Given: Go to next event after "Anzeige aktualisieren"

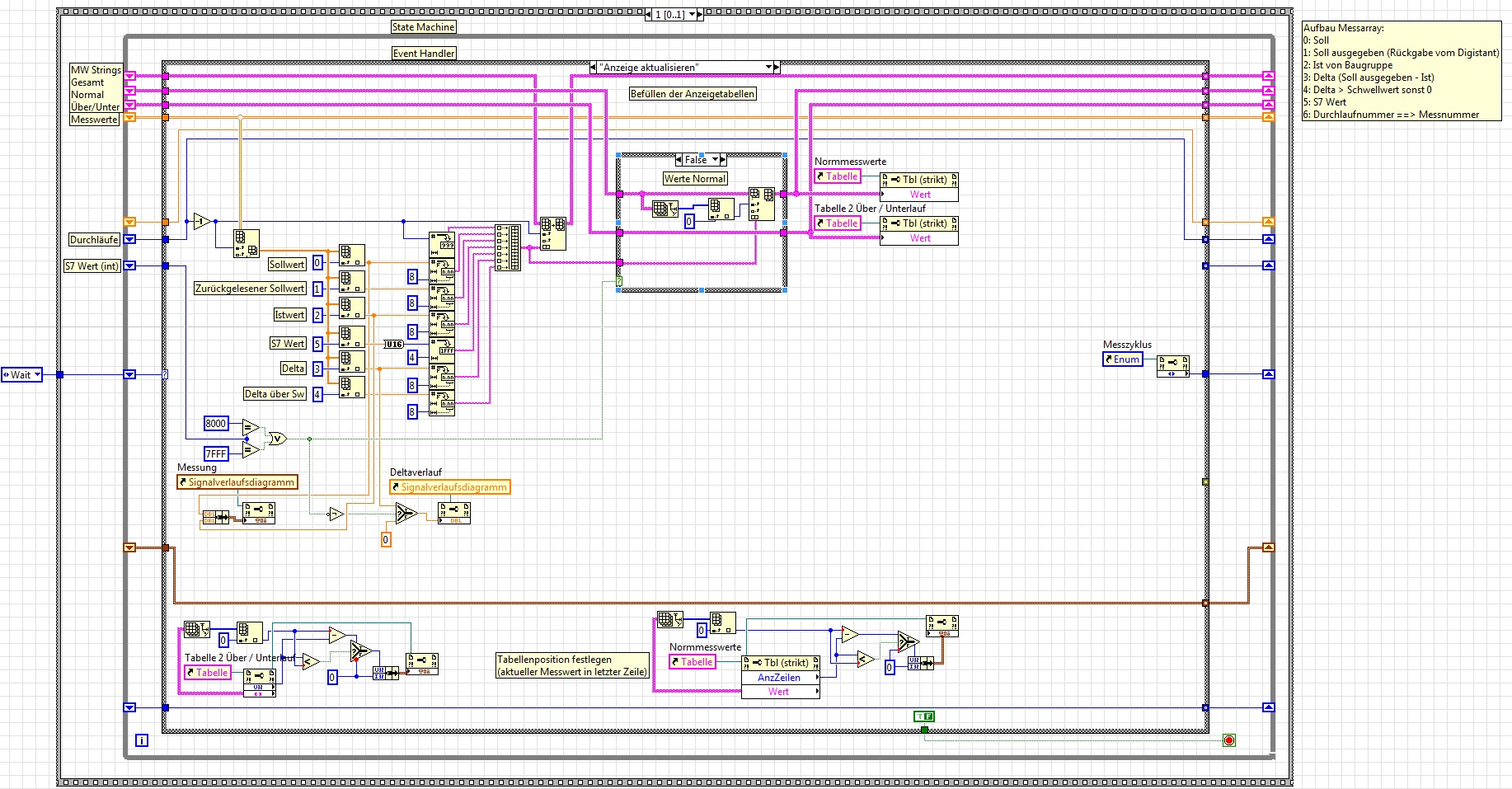Looking at the screenshot, I should [777, 68].
